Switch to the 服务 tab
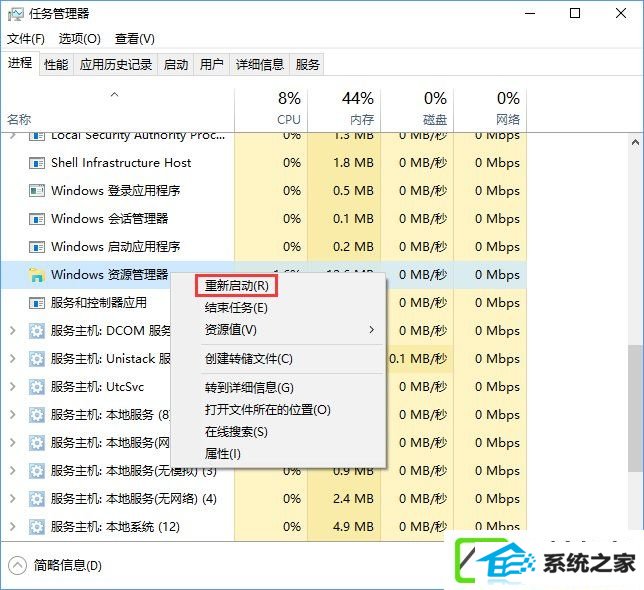The width and height of the screenshot is (644, 590). click(307, 64)
